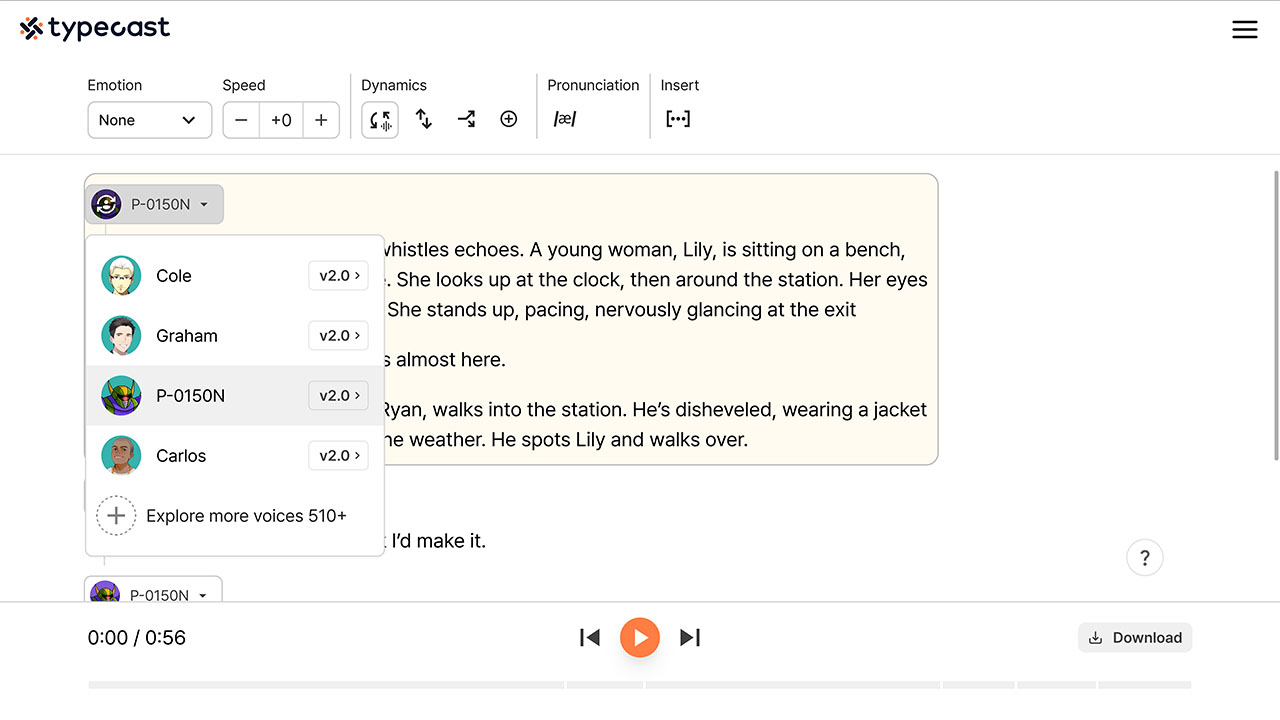Download the generated audio
Screen dimensions: 1280x720
(1134, 637)
